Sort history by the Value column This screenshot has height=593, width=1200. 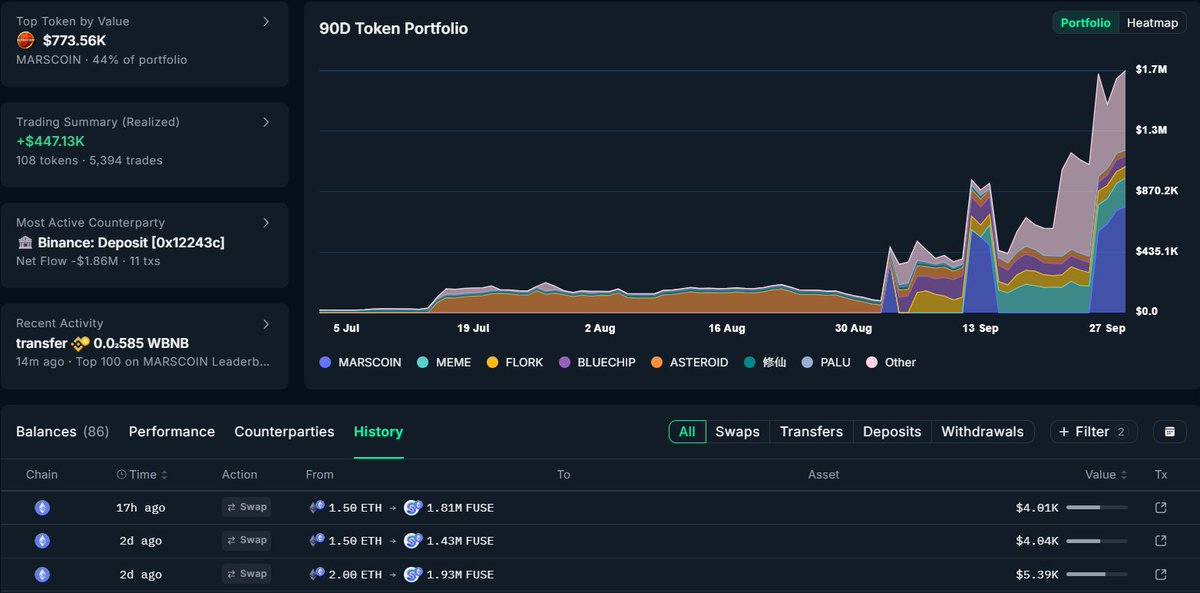point(1106,475)
